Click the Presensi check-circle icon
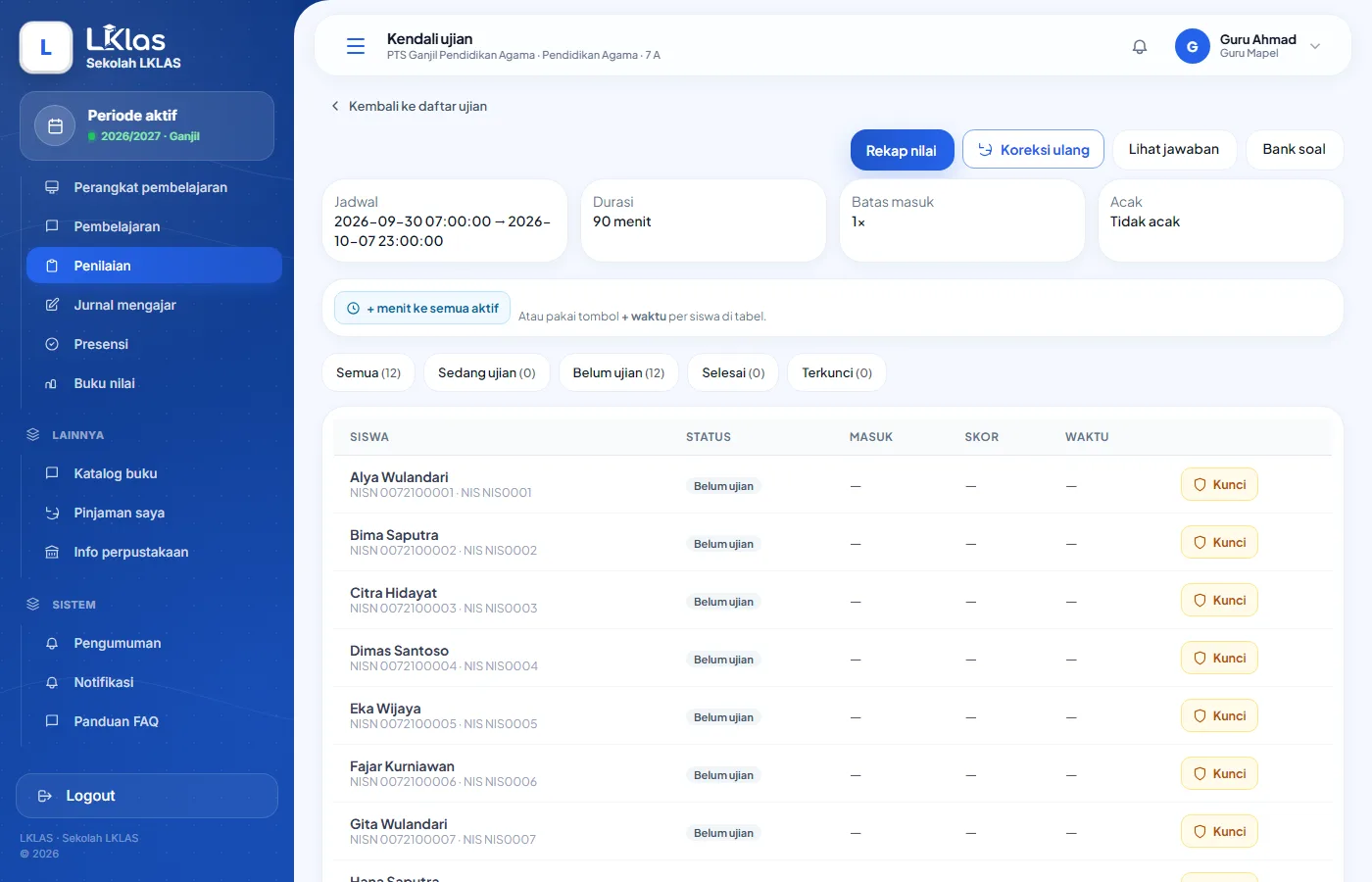Screen dimensions: 1372x882 [x=52, y=344]
